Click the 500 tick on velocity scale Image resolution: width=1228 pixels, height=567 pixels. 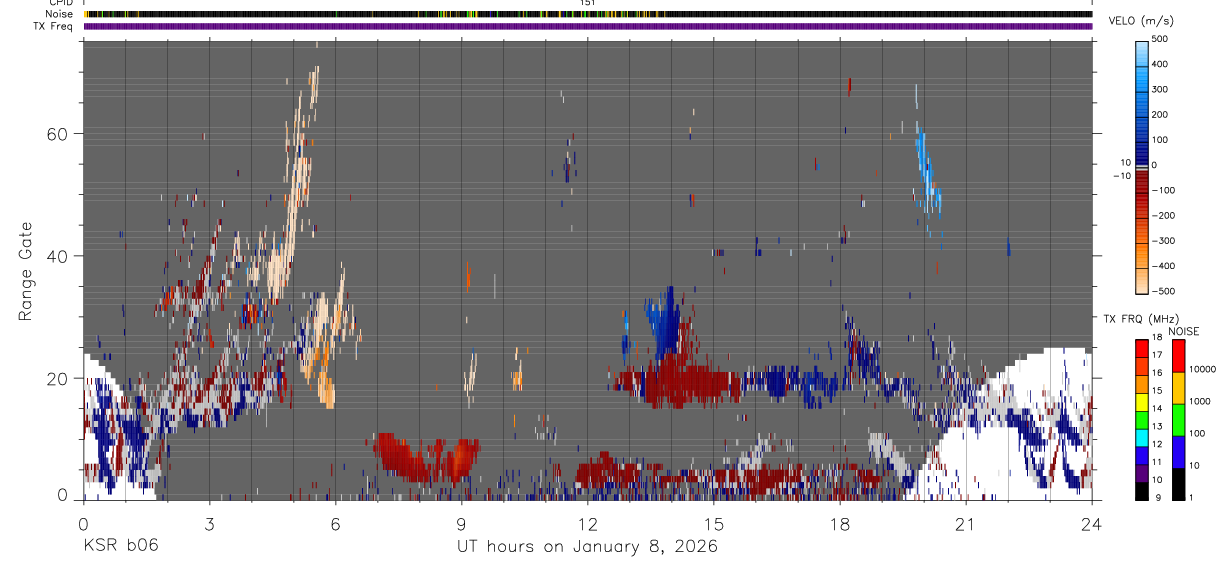tap(1162, 39)
